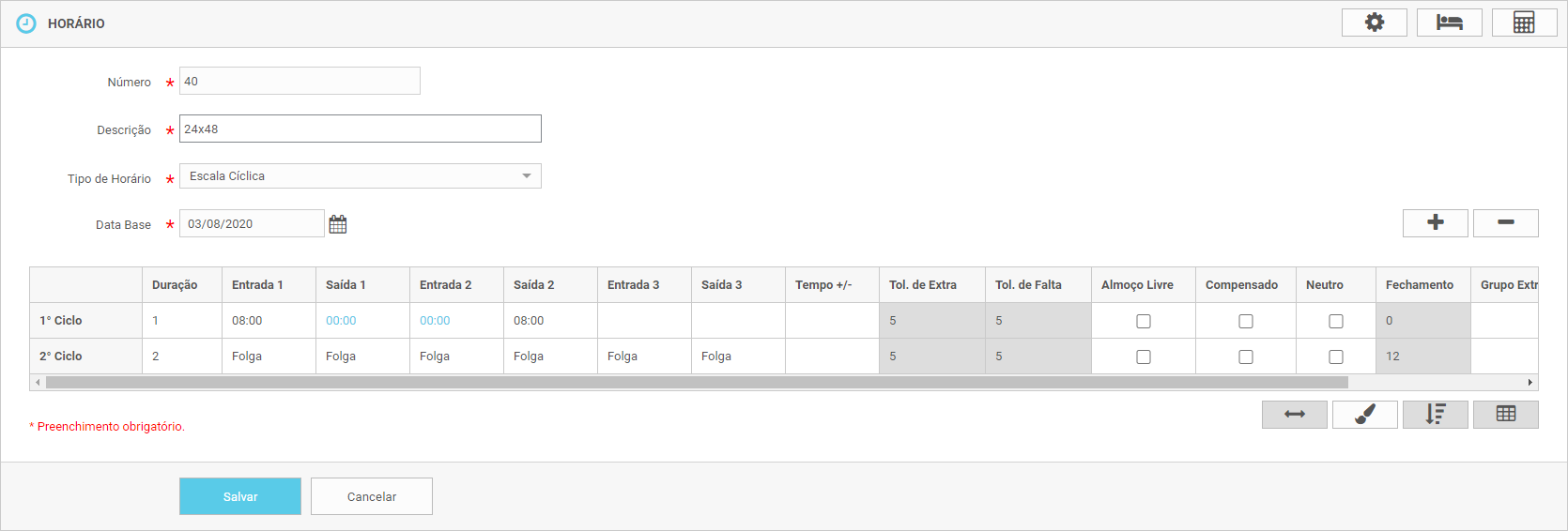
Task: Select the Entrada 1 cell of 1° Ciclo
Action: pos(268,321)
